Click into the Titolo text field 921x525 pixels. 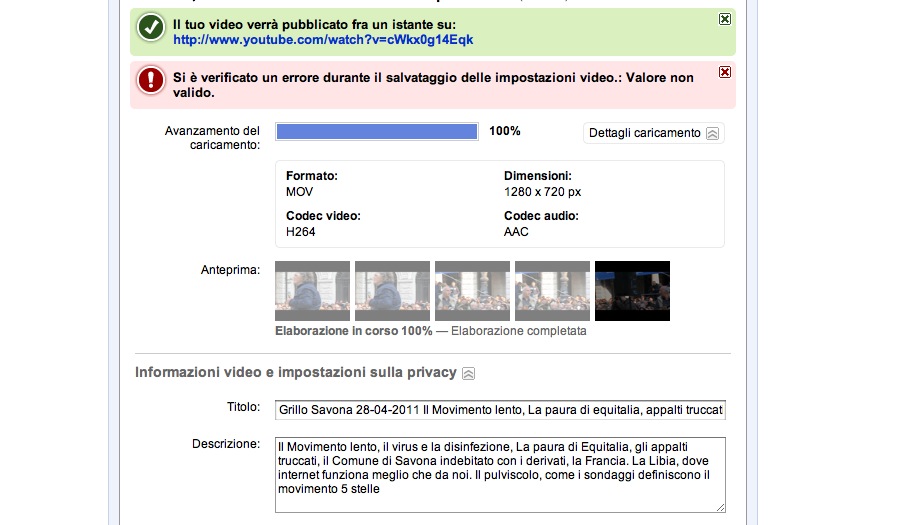coord(500,410)
